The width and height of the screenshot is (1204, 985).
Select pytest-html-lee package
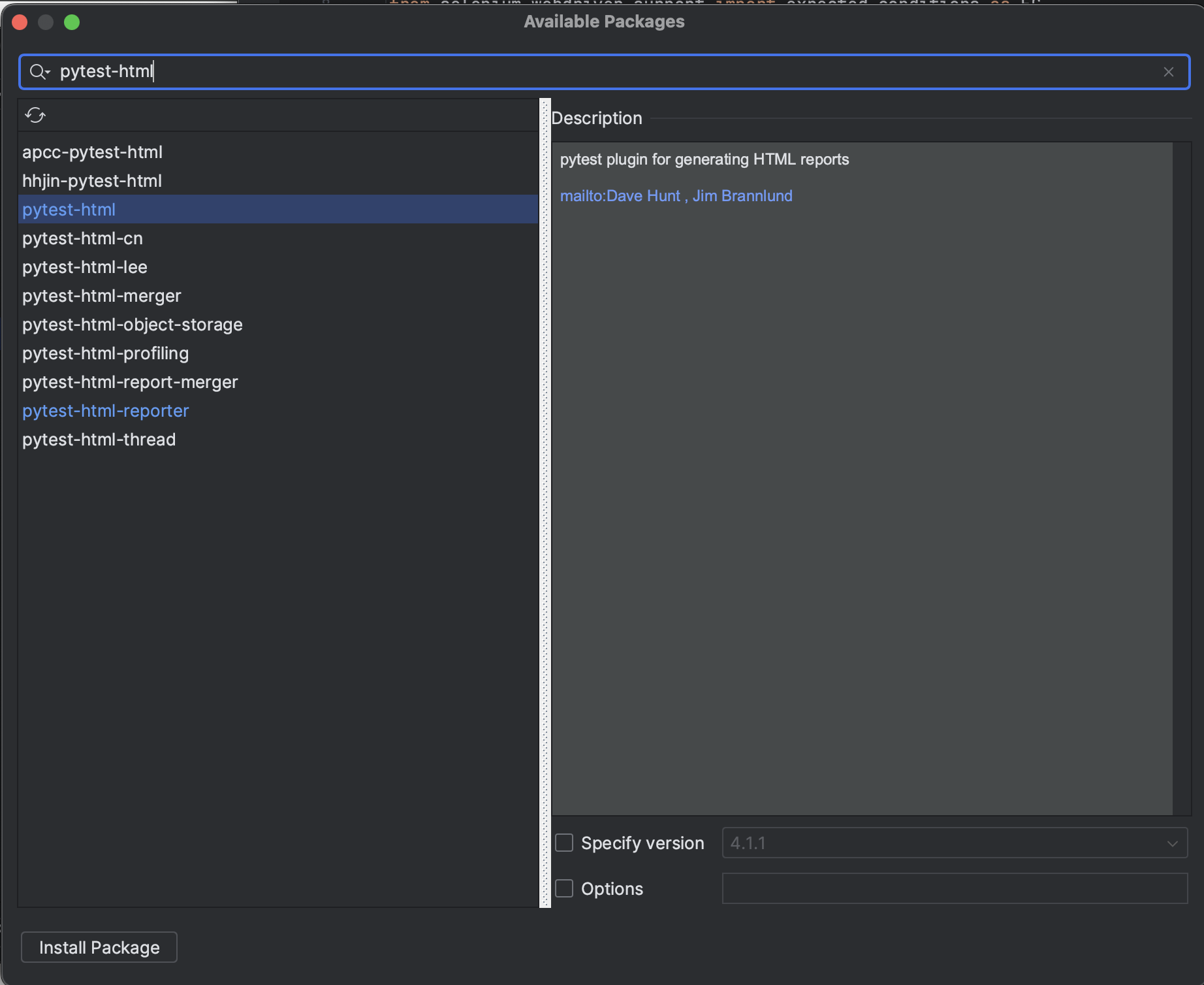278,267
